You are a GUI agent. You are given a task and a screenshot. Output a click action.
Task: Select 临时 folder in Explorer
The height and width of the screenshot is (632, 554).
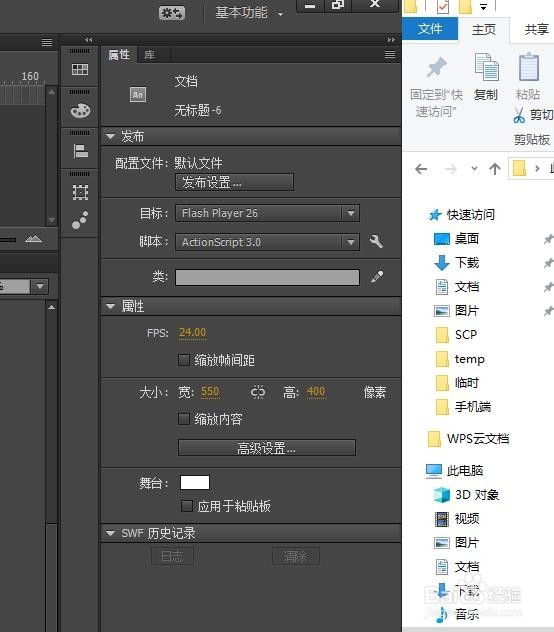(457, 383)
